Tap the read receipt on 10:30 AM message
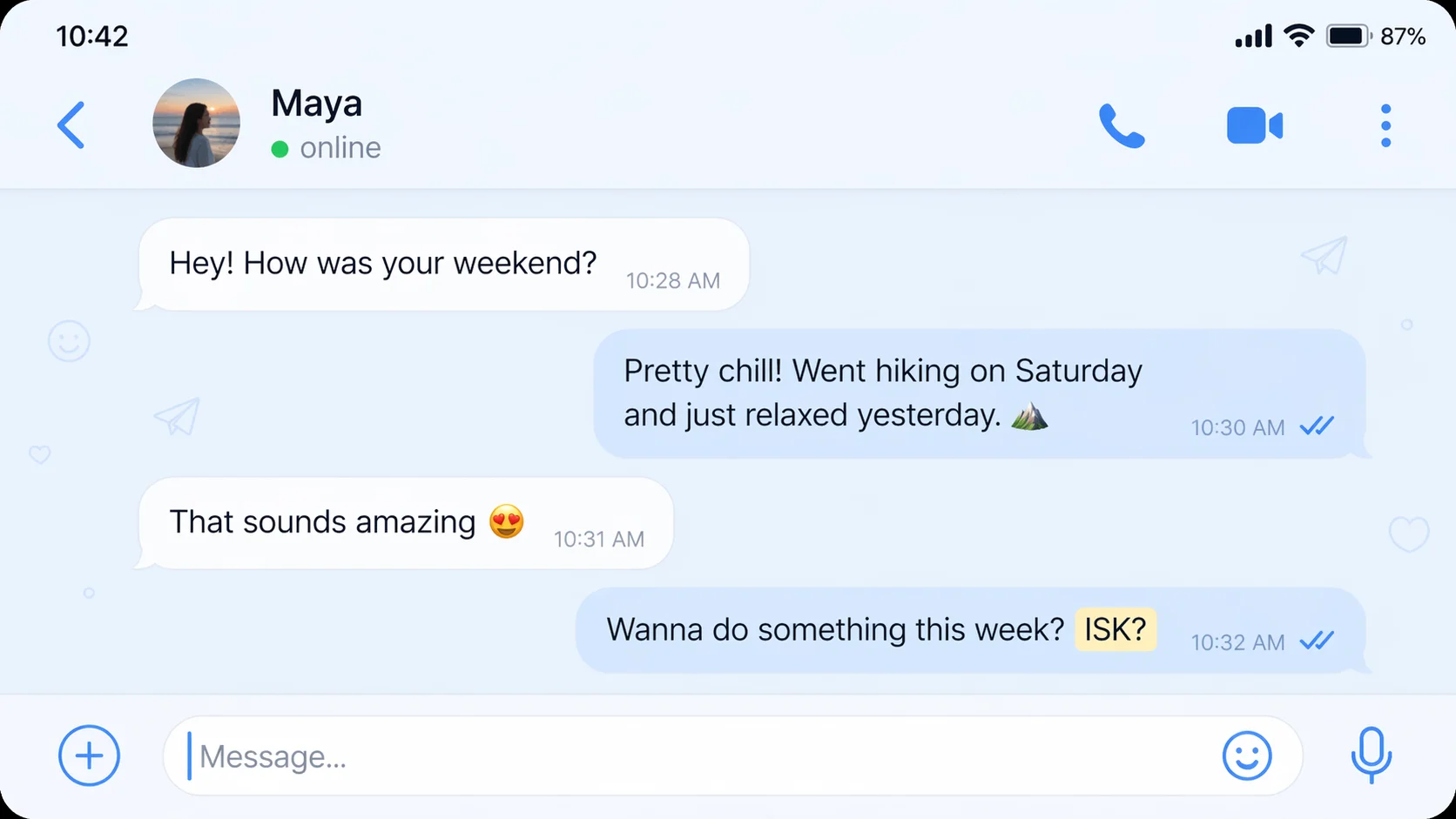Screen dimensions: 1456x819 (x=1317, y=426)
